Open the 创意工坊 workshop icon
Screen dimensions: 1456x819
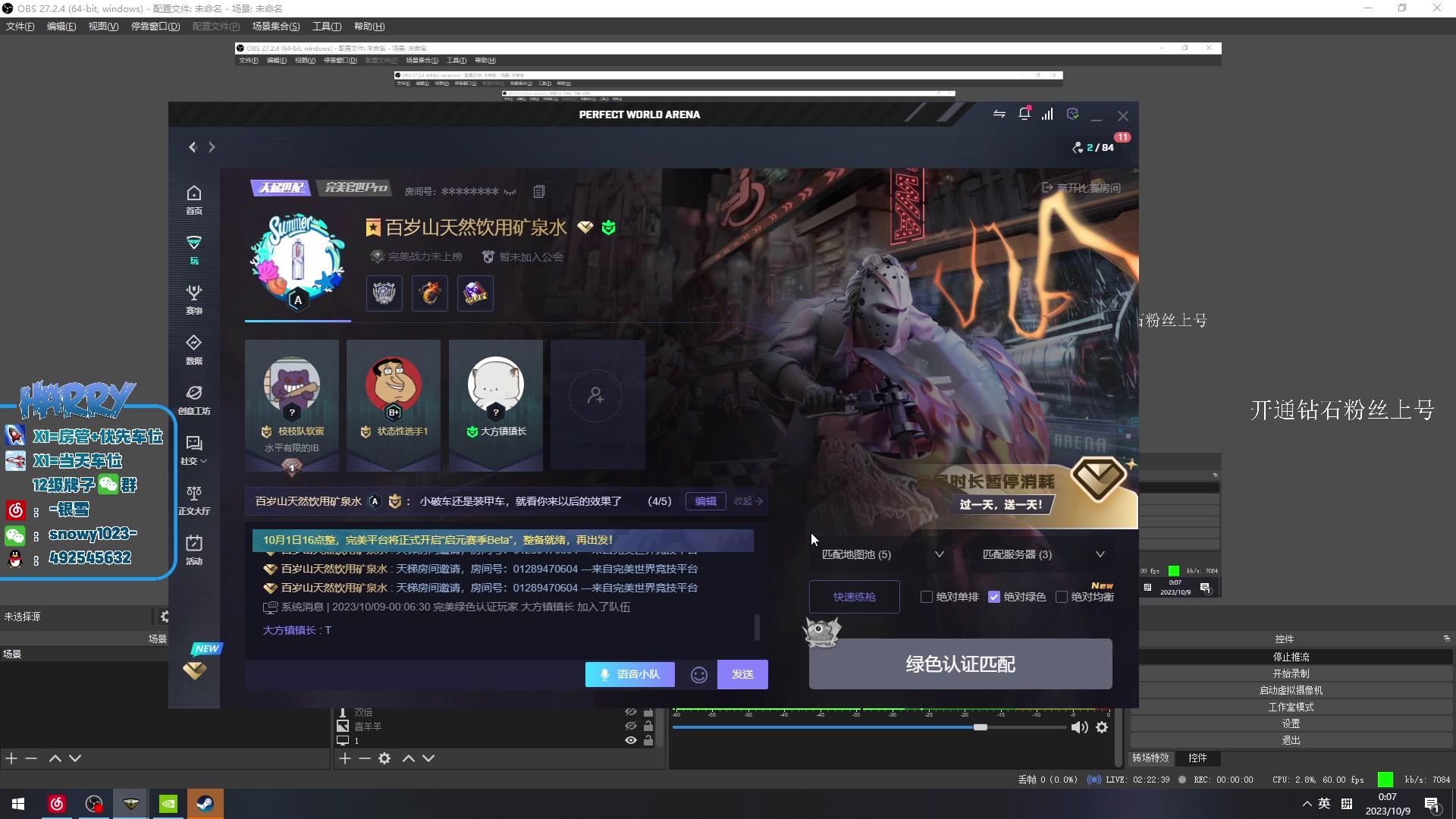(x=194, y=400)
